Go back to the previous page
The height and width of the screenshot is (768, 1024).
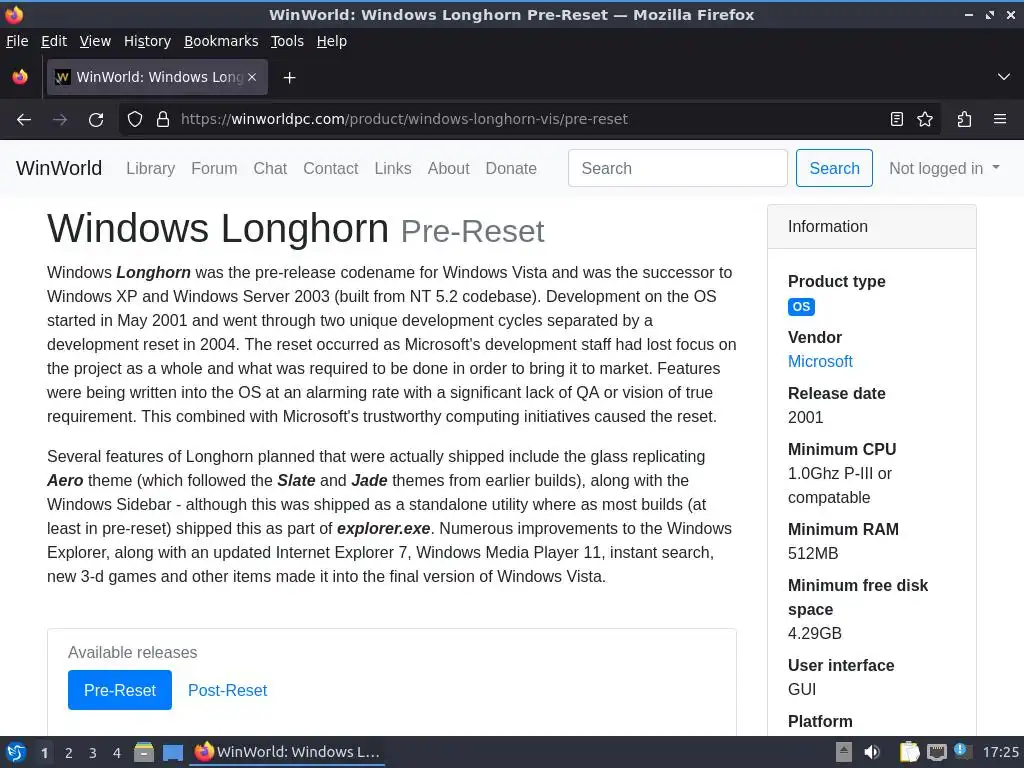coord(24,120)
